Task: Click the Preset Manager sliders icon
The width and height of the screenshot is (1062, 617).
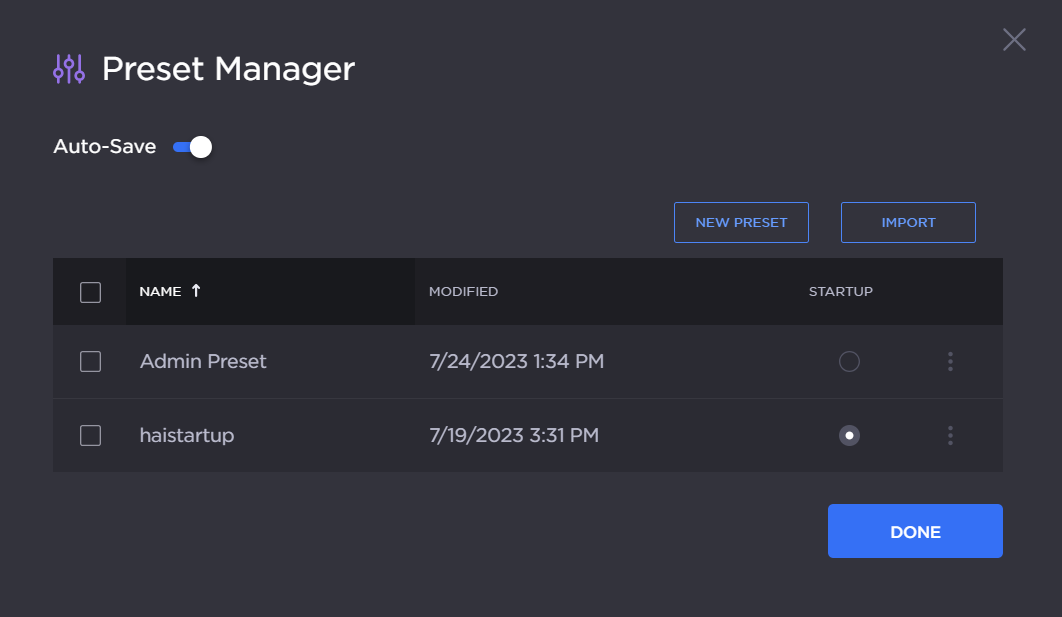Action: point(69,69)
